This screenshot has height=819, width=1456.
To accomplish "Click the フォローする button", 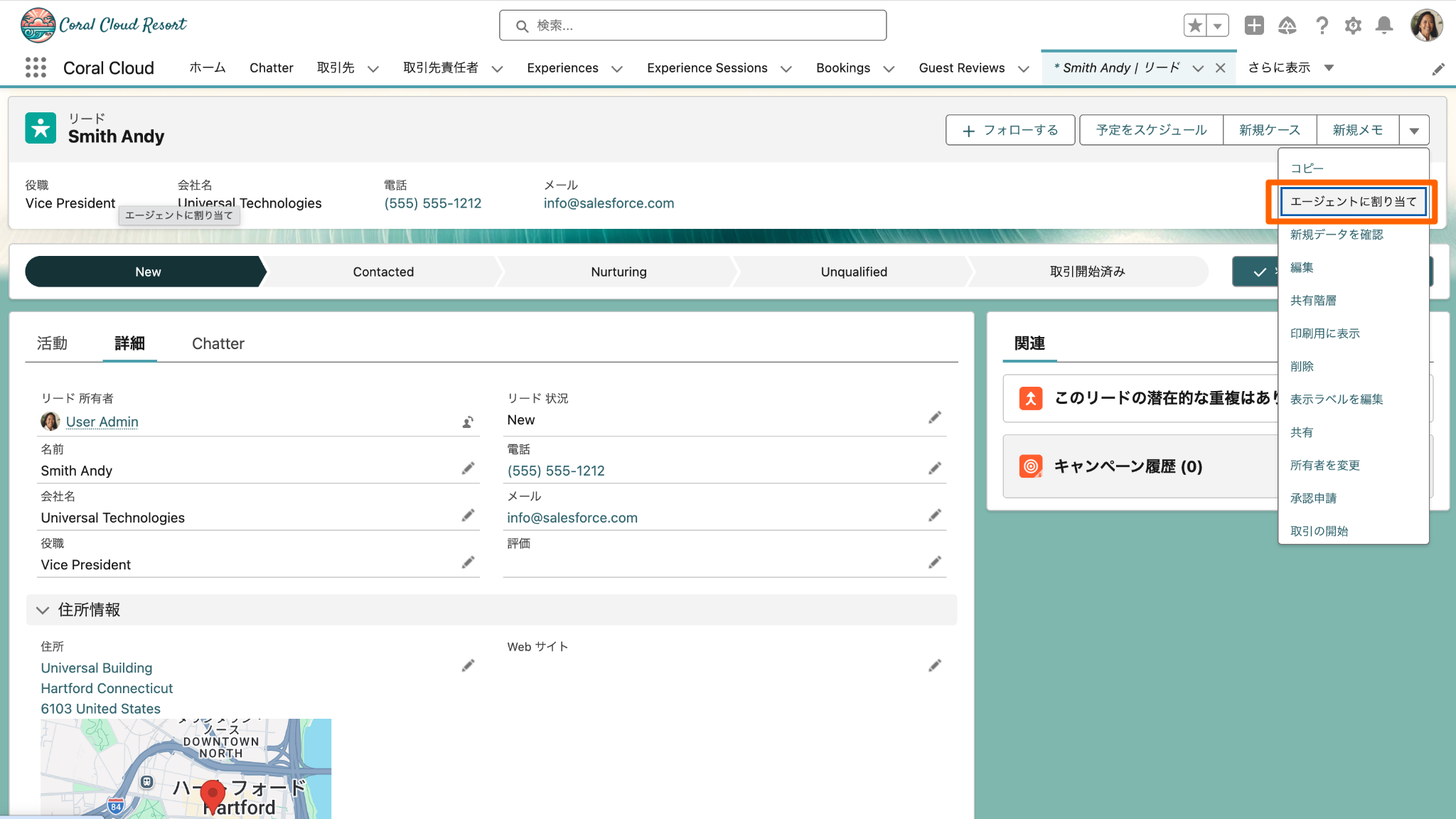I will click(1010, 130).
